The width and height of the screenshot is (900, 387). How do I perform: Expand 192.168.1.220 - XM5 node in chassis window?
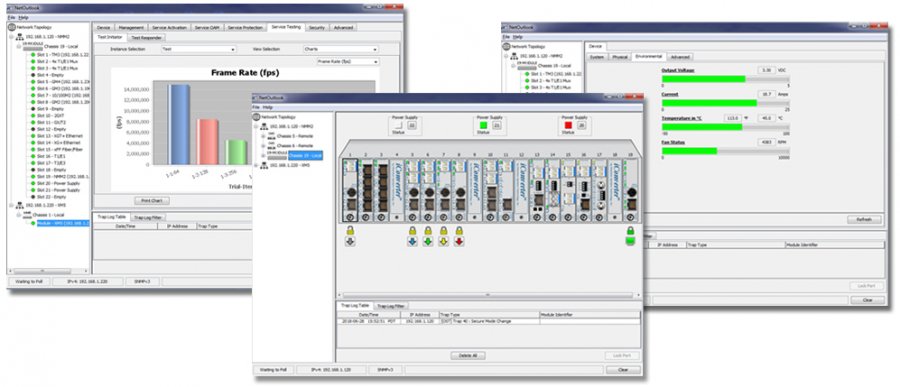pos(255,165)
